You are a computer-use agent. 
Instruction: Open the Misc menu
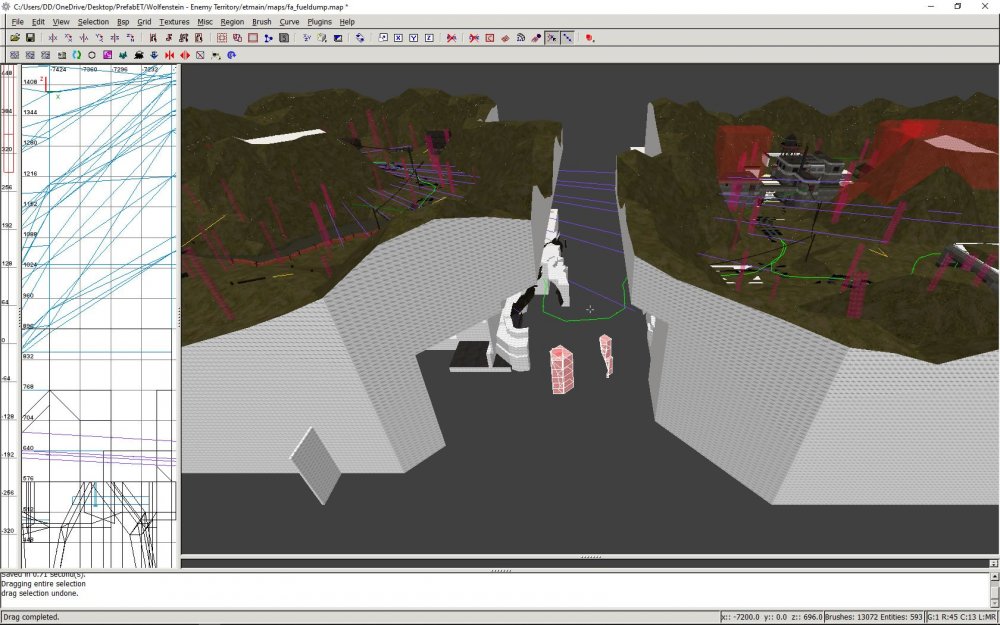click(205, 22)
